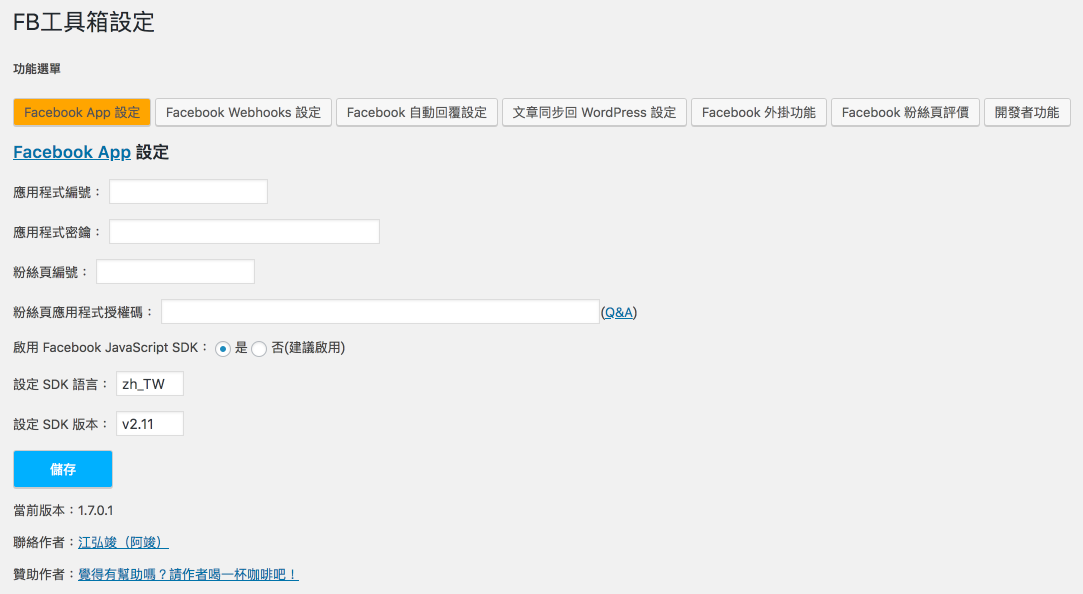The height and width of the screenshot is (594, 1083).
Task: Edit the SDK 語言 field showing zh_TW
Action: [150, 384]
